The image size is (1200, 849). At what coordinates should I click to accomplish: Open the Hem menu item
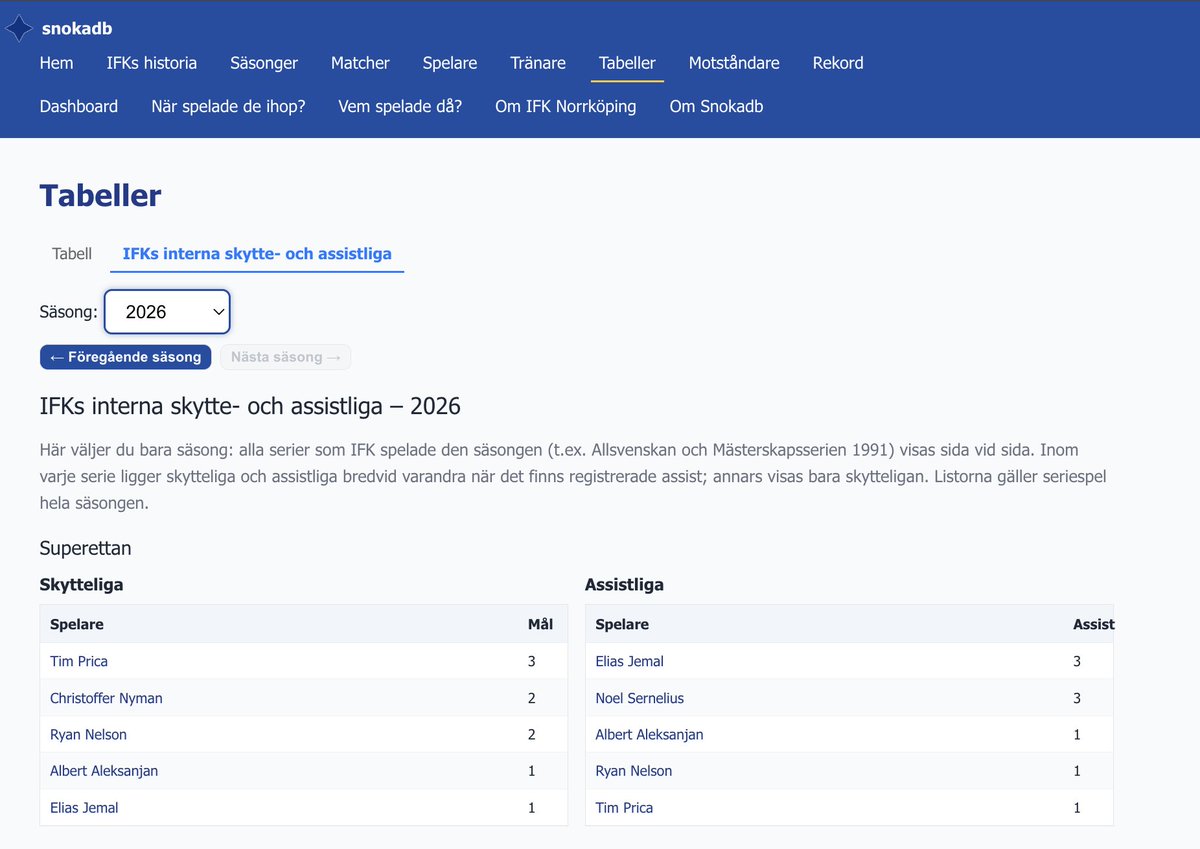pyautogui.click(x=57, y=63)
